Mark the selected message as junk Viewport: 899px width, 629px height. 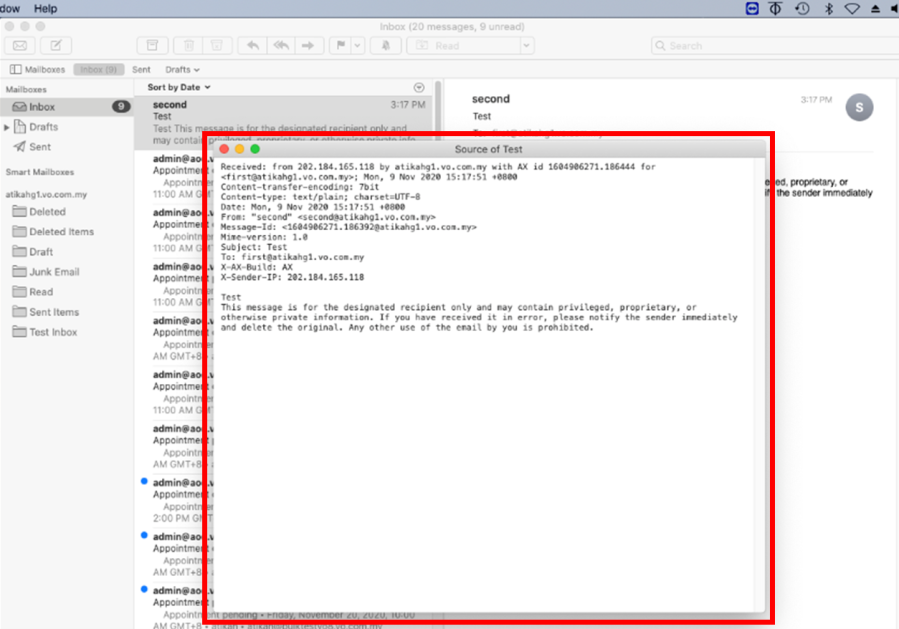coord(216,46)
